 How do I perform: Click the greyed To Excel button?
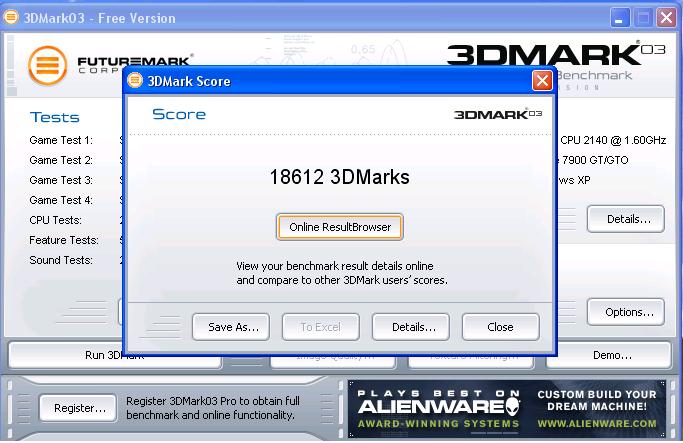coord(321,327)
